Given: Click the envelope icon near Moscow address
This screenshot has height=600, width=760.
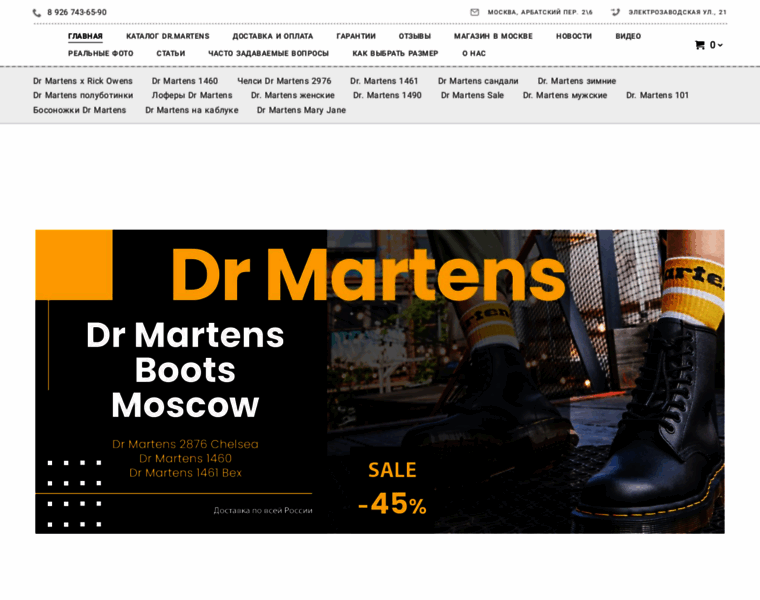Looking at the screenshot, I should [475, 12].
